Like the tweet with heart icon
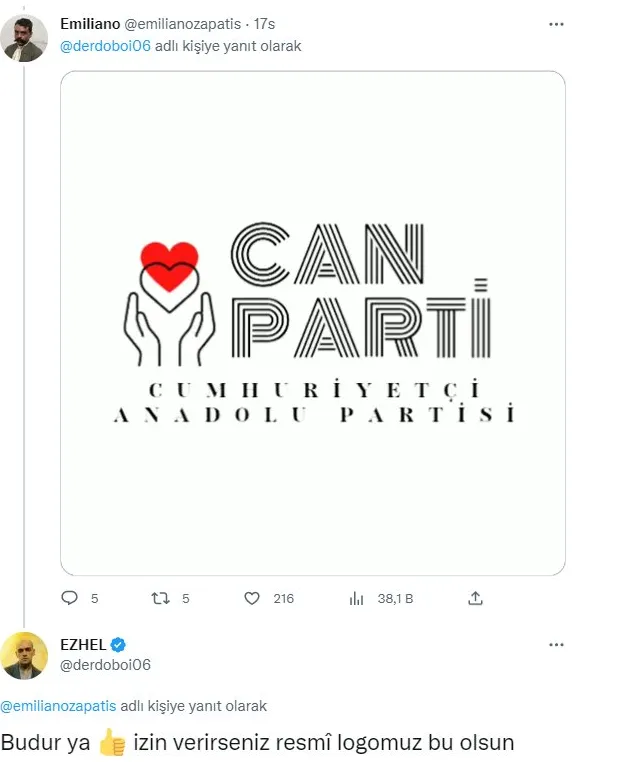The height and width of the screenshot is (762, 640). click(252, 598)
